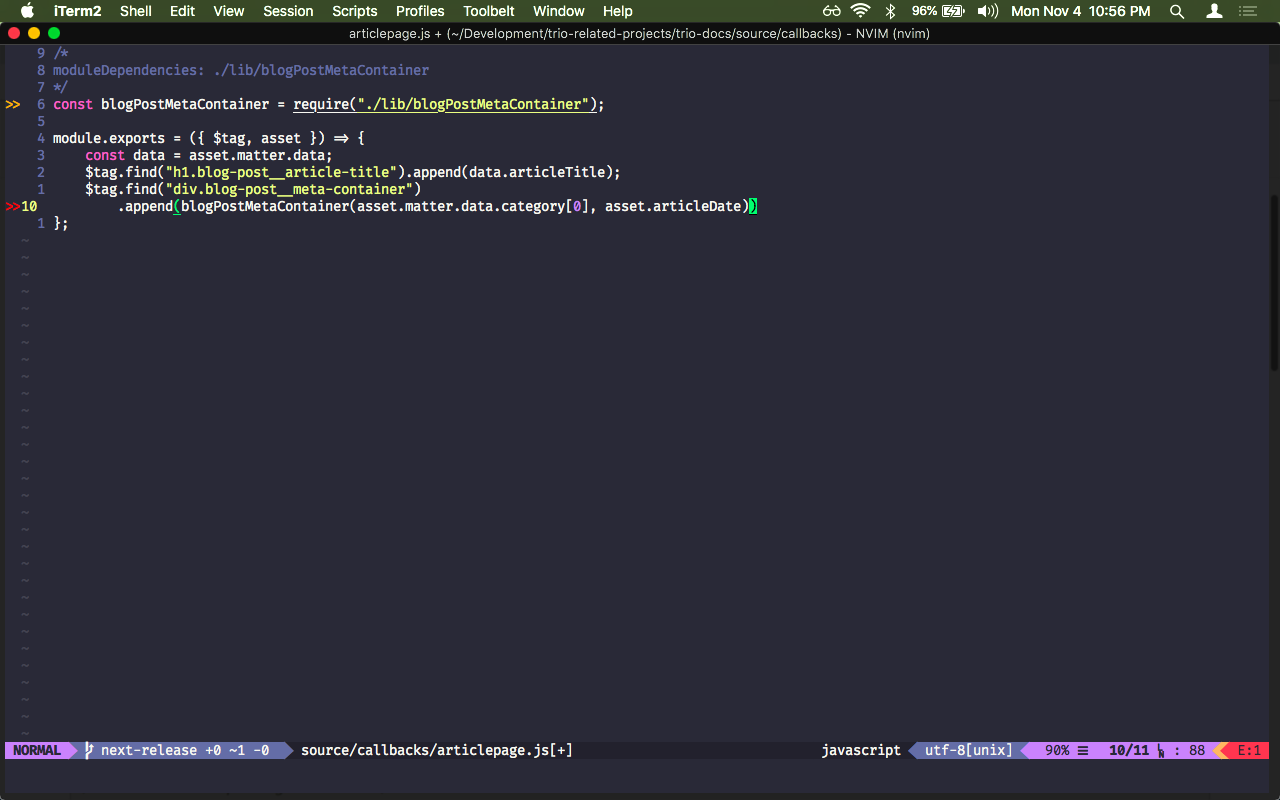The image size is (1280, 800).
Task: Click the glasses icon in menu bar
Action: (x=832, y=11)
